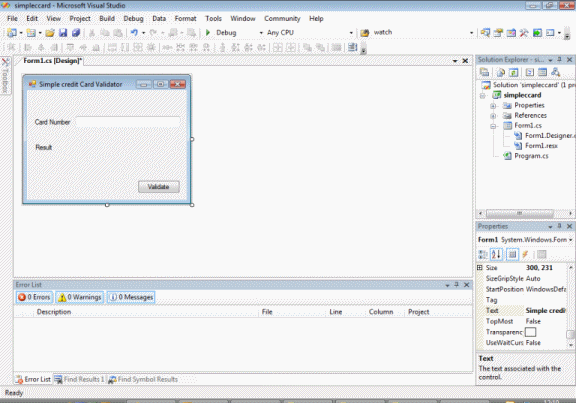Open the Properties Window toolbar icon

tap(498, 33)
